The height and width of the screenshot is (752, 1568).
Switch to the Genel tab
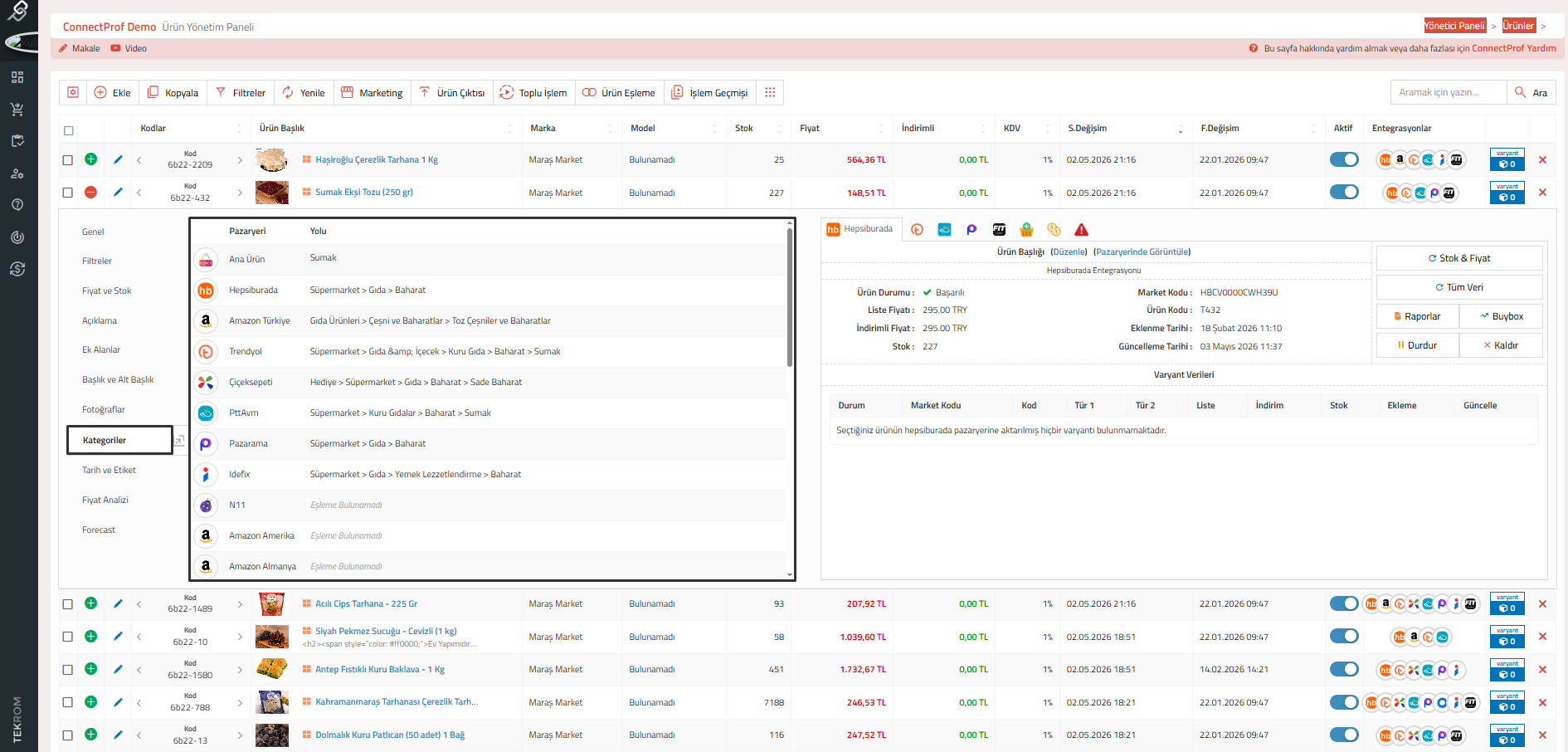point(93,232)
